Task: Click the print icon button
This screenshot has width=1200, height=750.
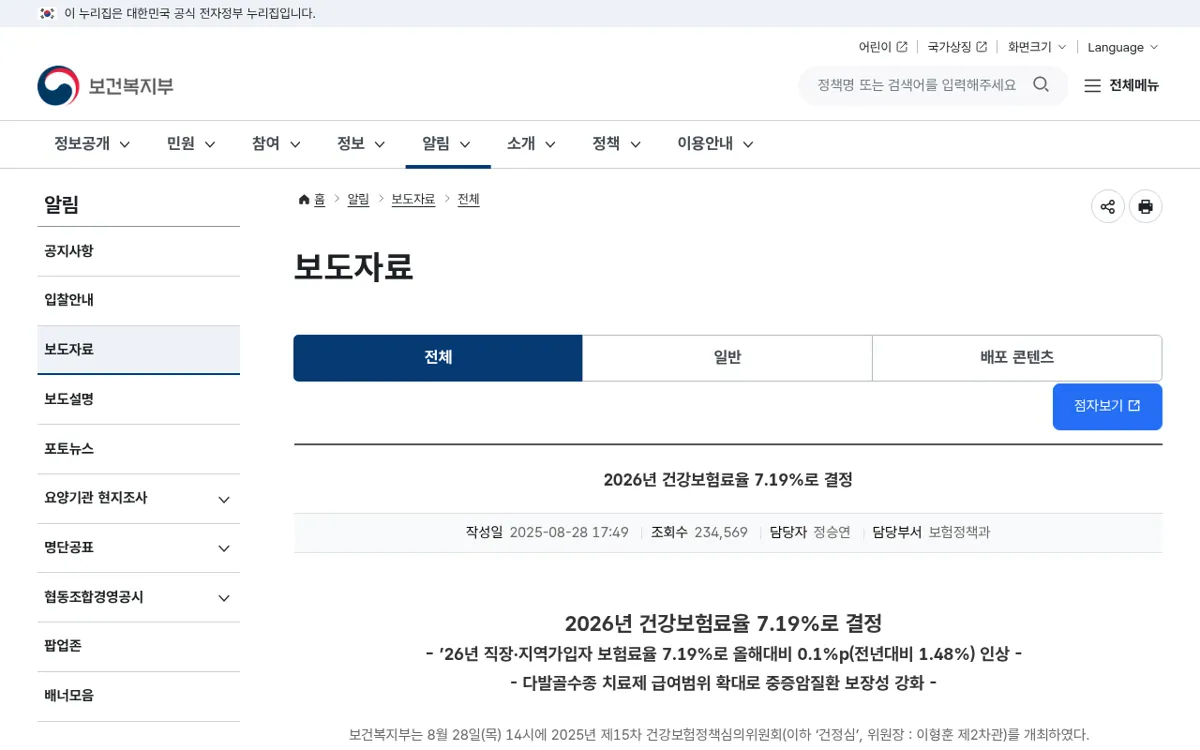Action: click(1146, 206)
